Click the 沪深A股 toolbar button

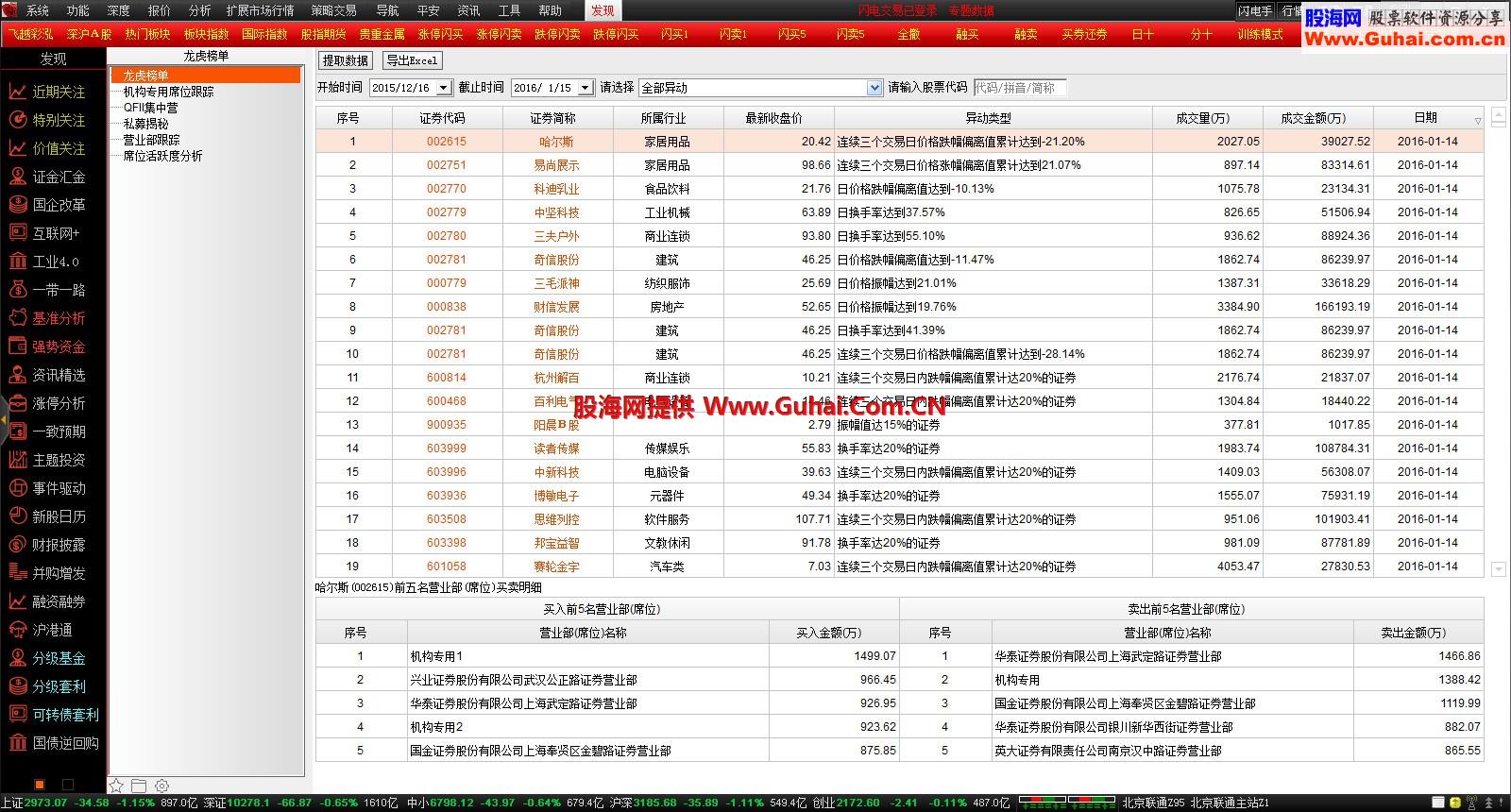[89, 34]
